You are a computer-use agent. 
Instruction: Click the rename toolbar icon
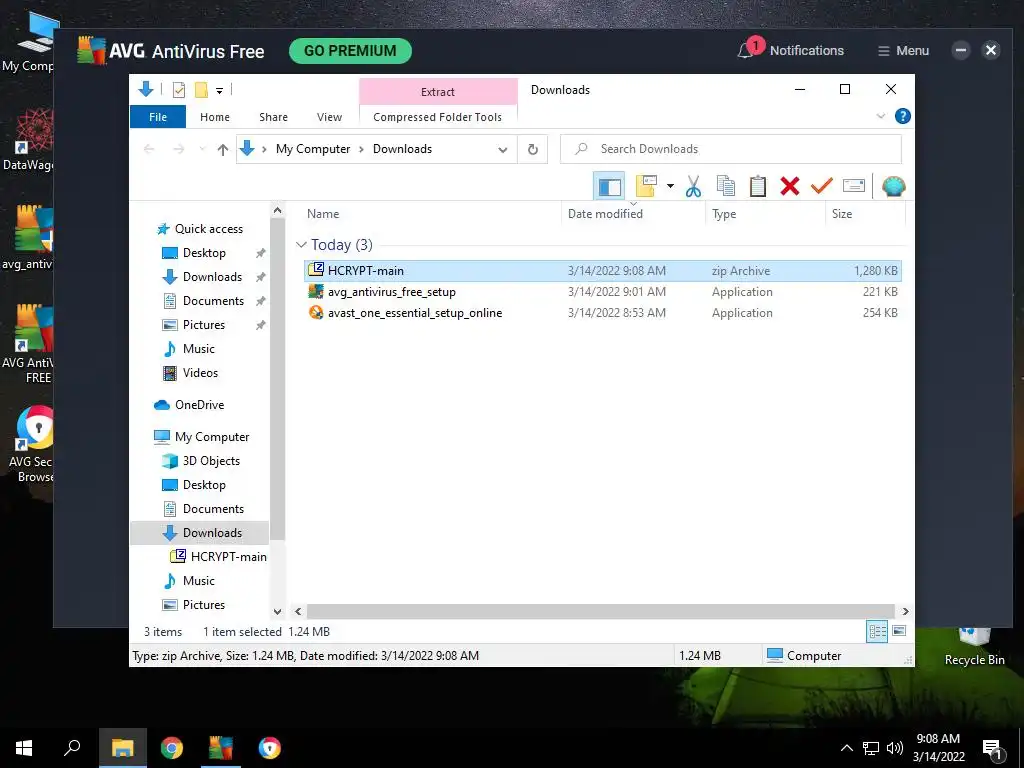click(x=854, y=187)
